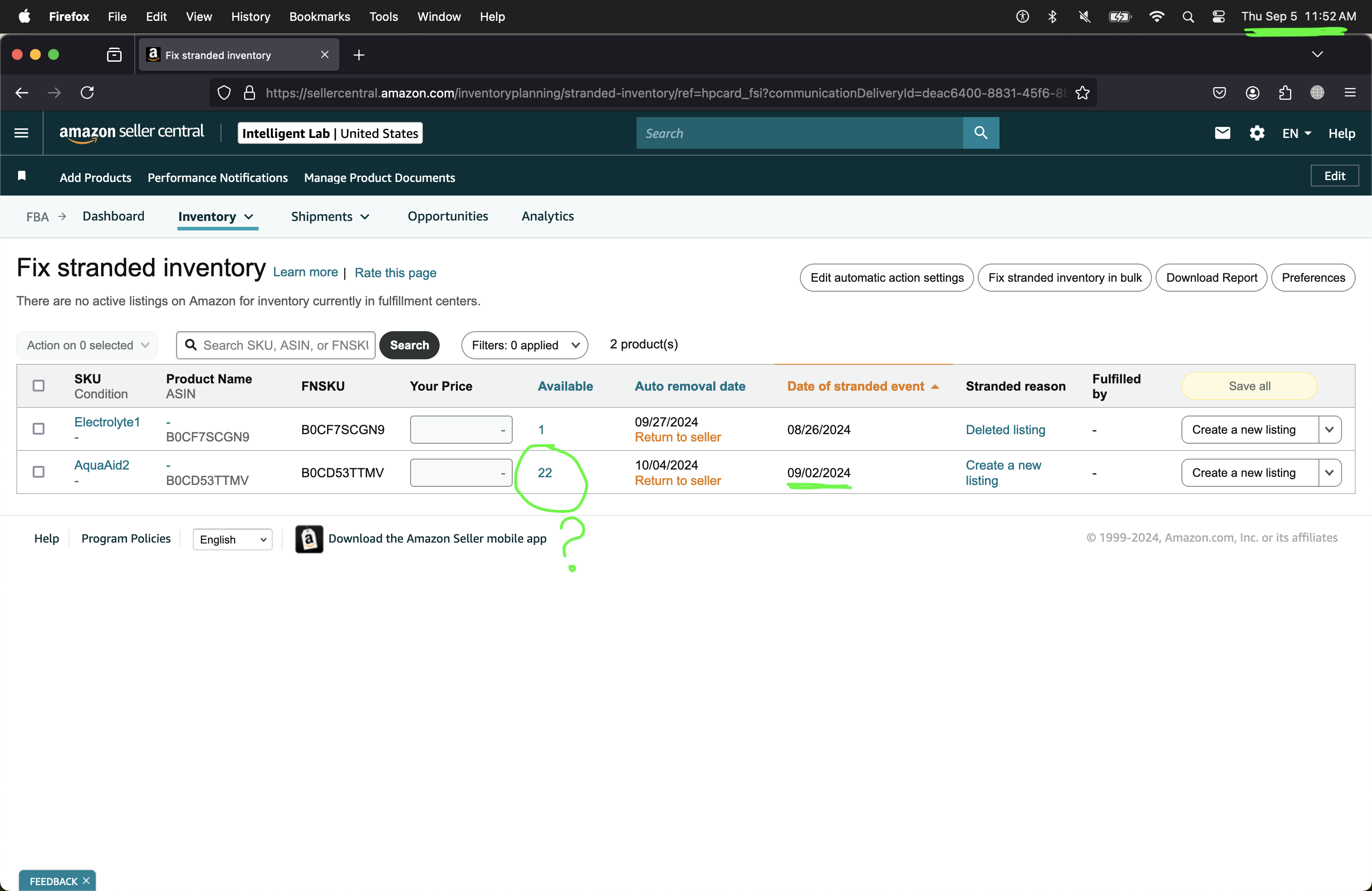Open the Bookmarks menu
This screenshot has width=1372, height=891.
coord(319,17)
